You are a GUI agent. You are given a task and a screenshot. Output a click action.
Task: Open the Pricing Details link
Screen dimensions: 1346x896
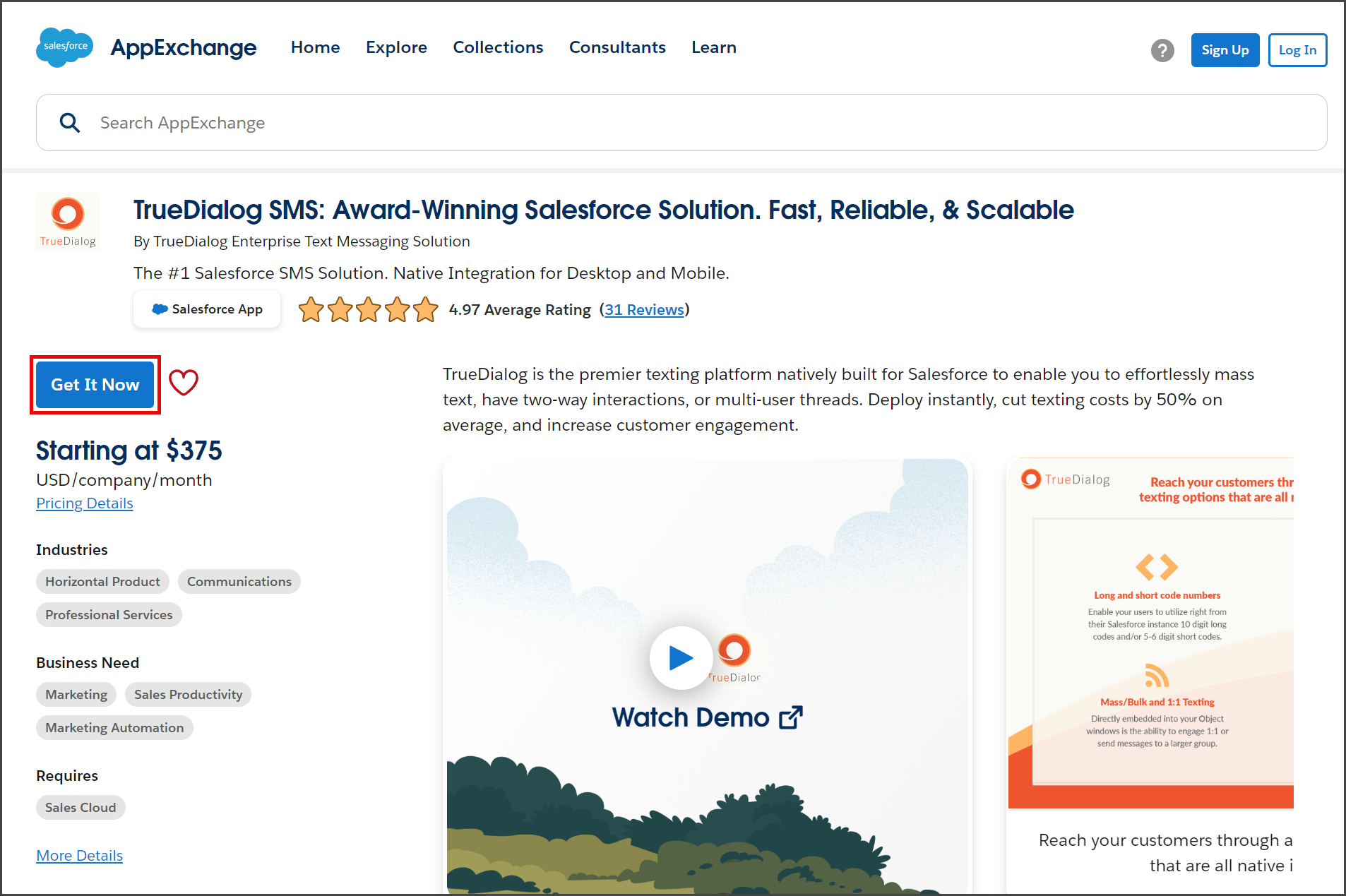point(85,503)
